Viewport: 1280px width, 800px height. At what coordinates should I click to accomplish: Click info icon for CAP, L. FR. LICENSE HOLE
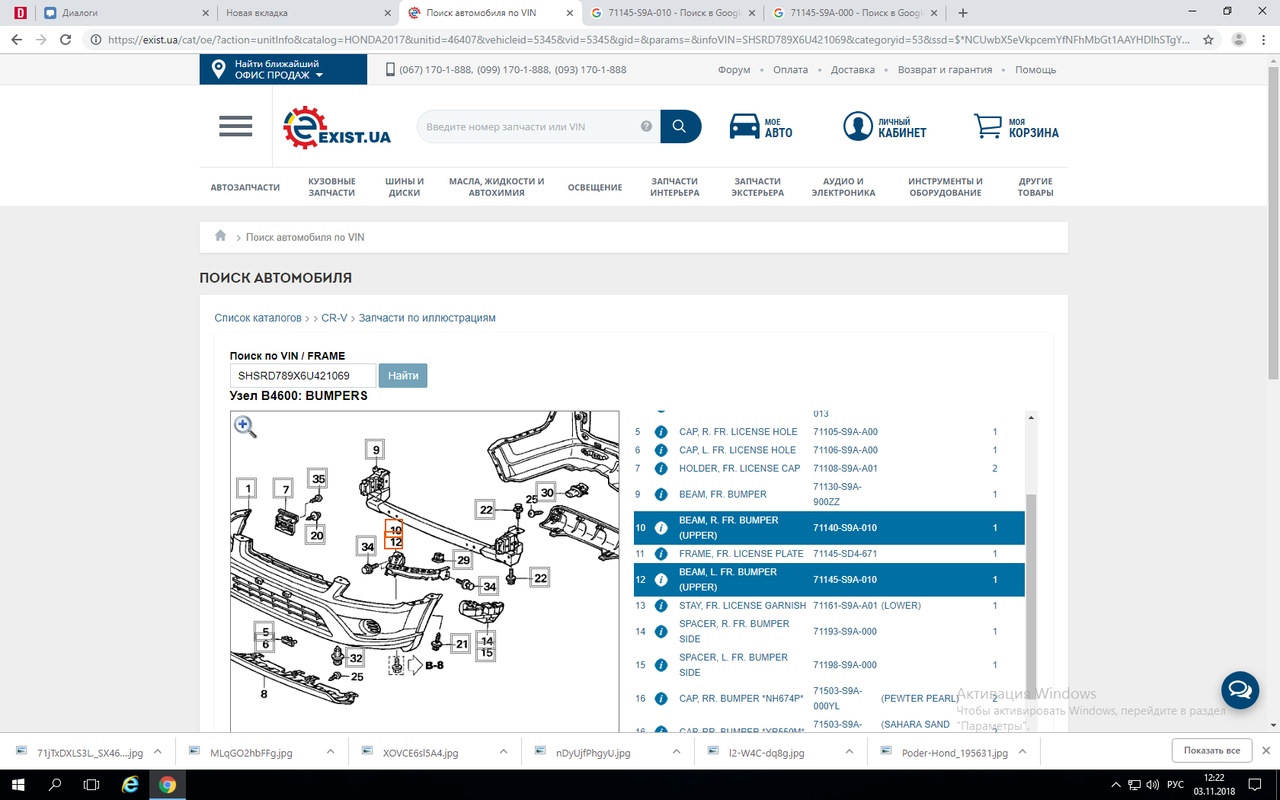661,450
